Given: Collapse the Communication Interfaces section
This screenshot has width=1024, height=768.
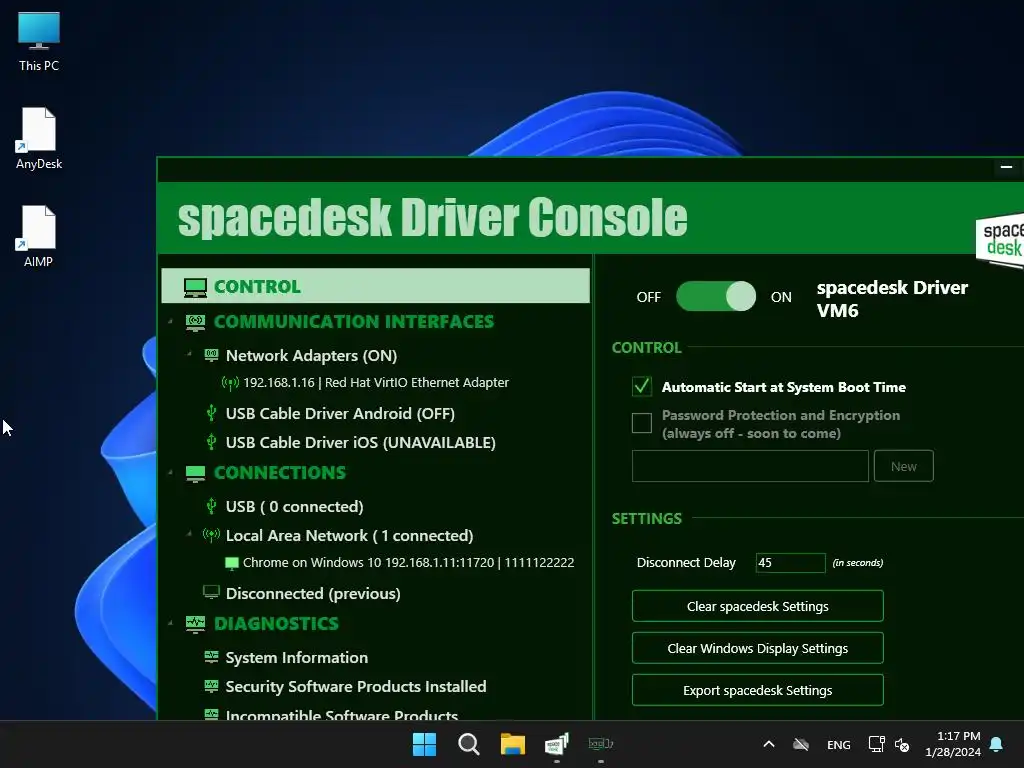Looking at the screenshot, I should click(171, 322).
